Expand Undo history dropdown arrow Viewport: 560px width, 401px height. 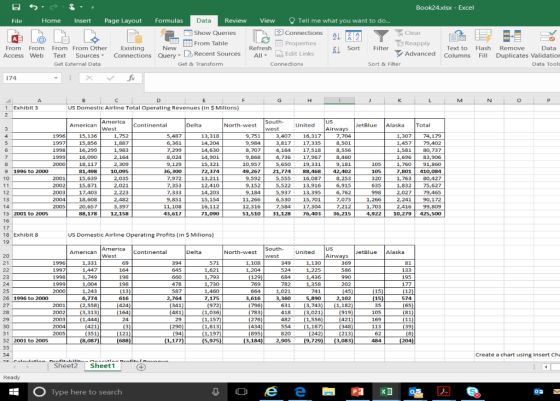coord(42,7)
